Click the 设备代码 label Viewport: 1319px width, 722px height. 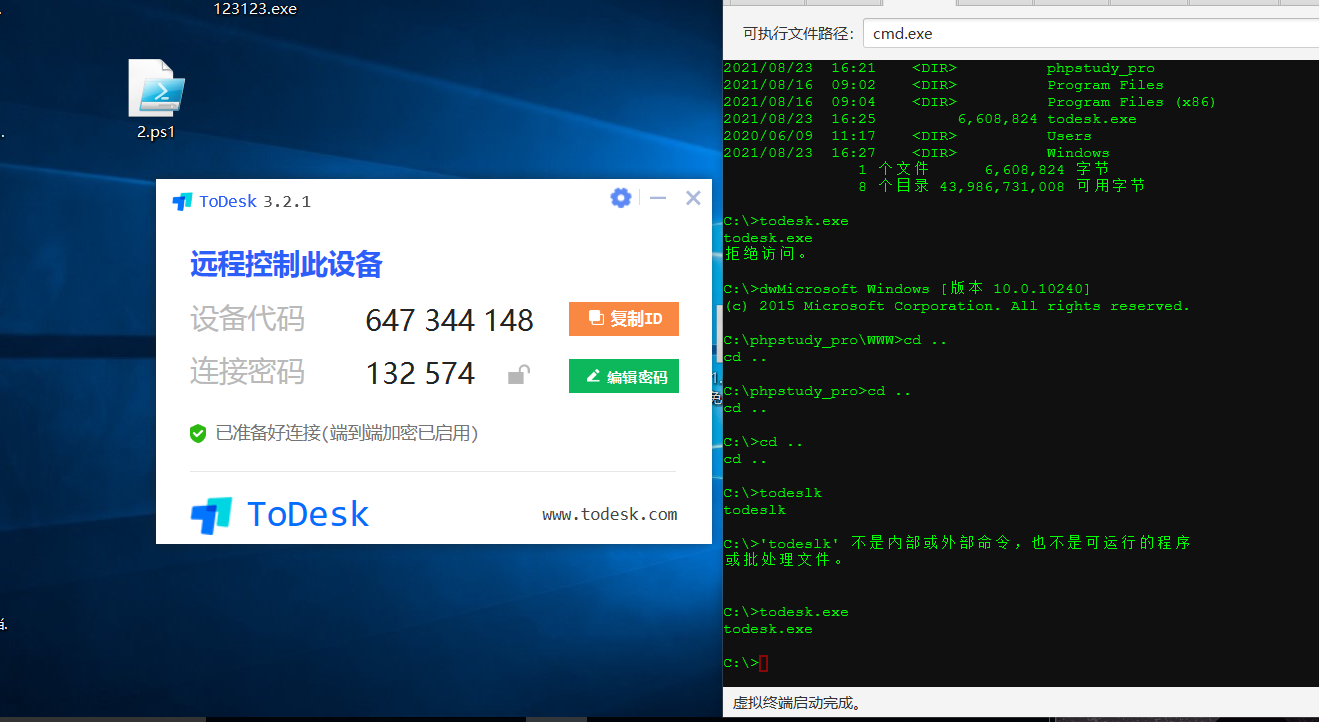point(247,319)
